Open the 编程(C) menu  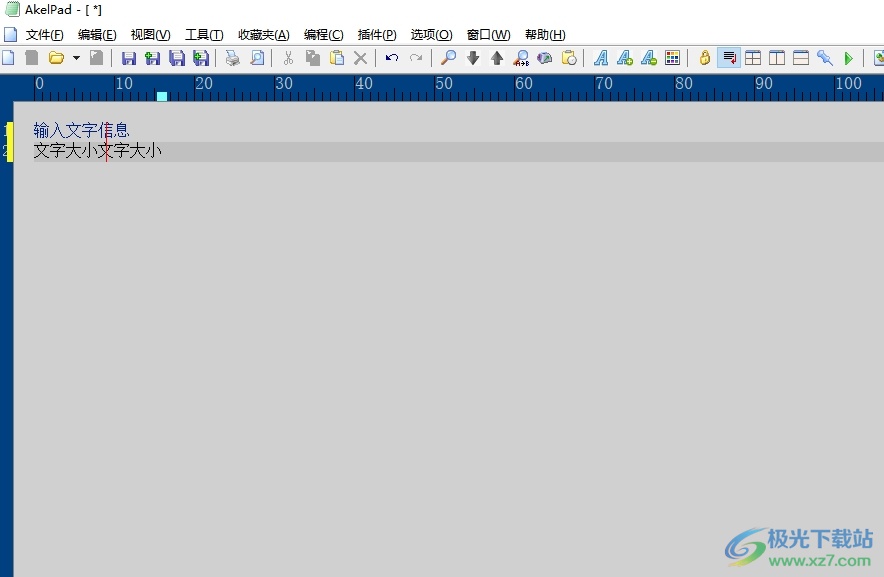click(x=324, y=34)
